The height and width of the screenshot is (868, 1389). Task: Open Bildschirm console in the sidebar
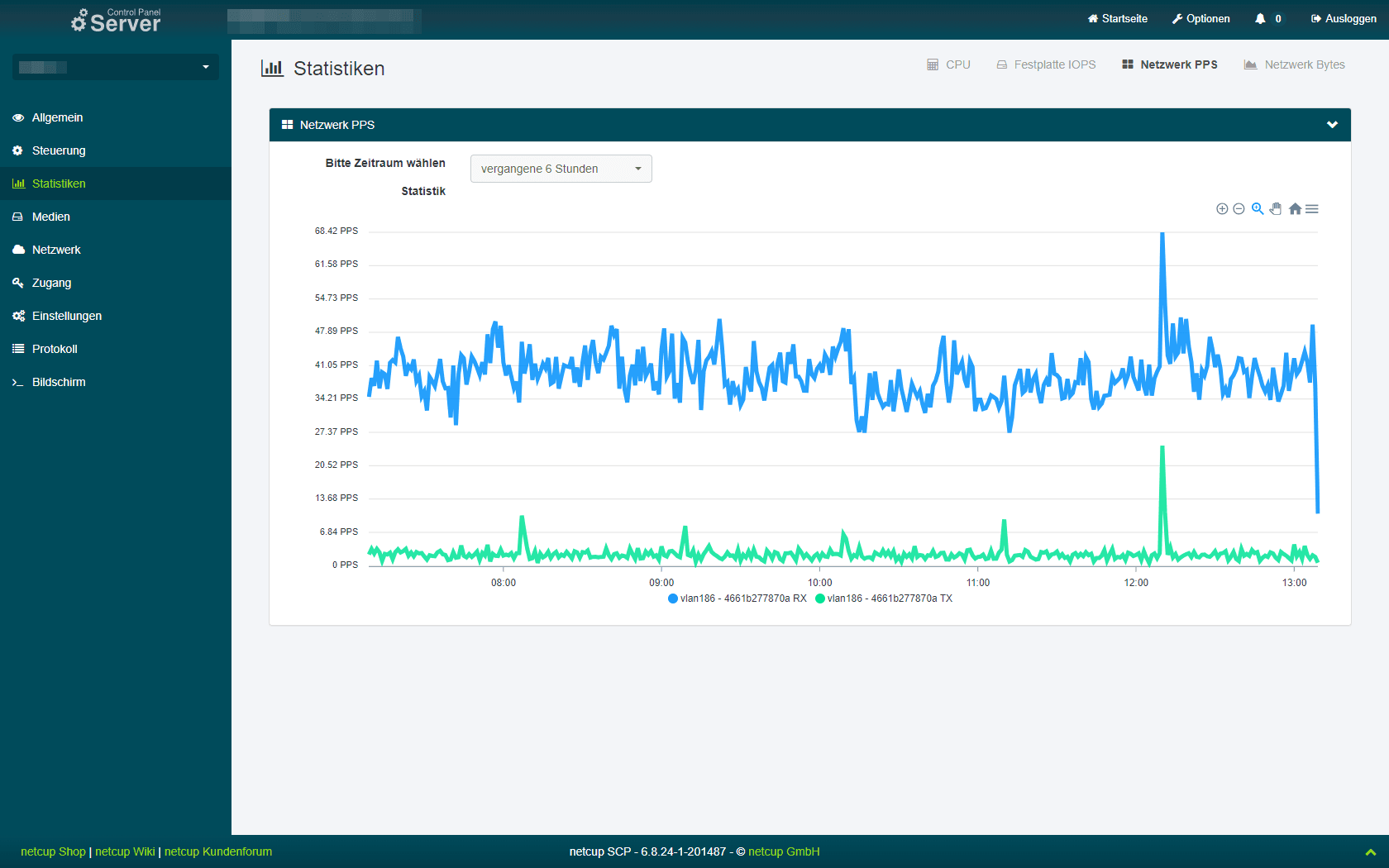[x=59, y=382]
